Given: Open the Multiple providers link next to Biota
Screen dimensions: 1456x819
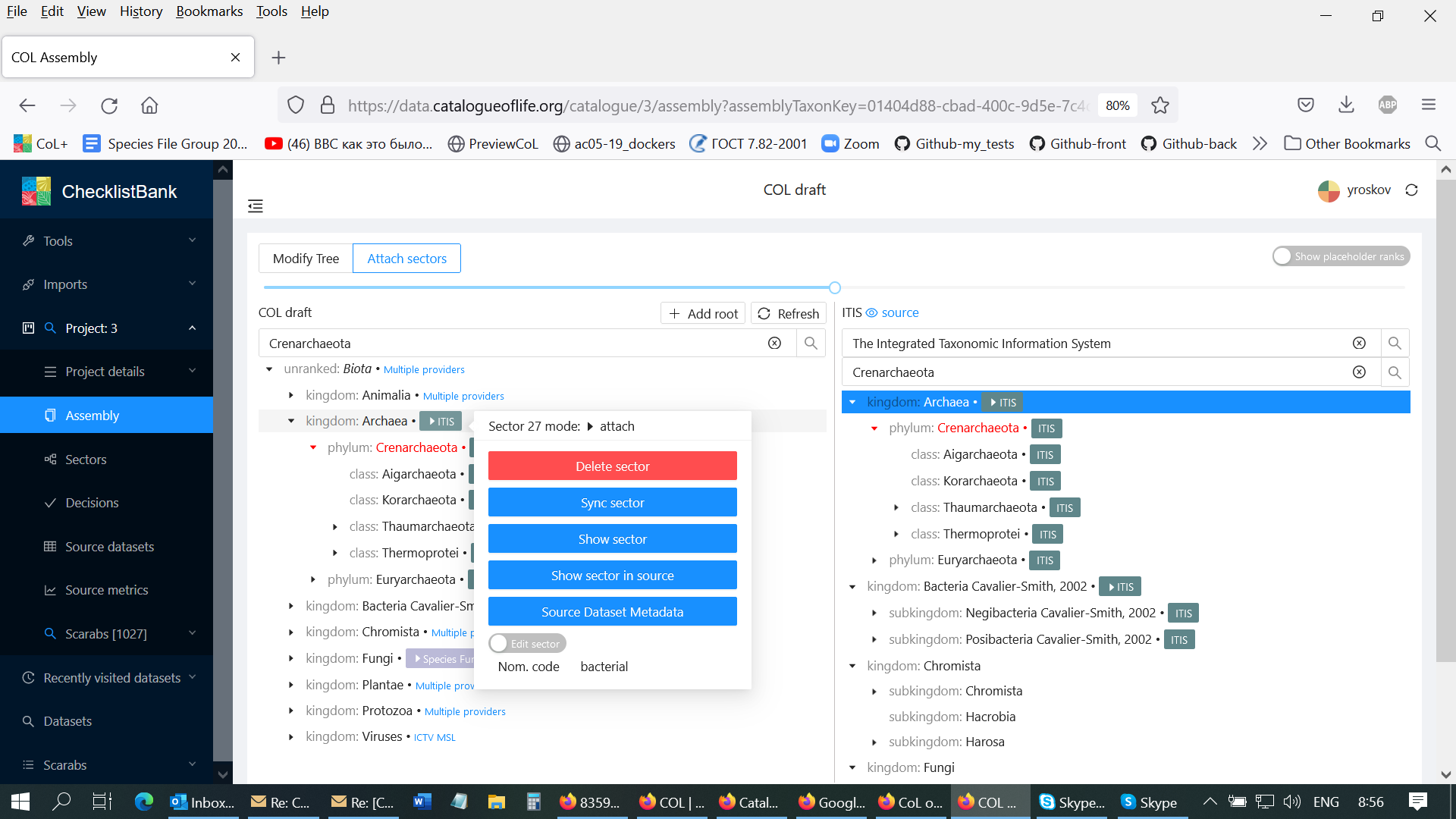Looking at the screenshot, I should (x=423, y=369).
